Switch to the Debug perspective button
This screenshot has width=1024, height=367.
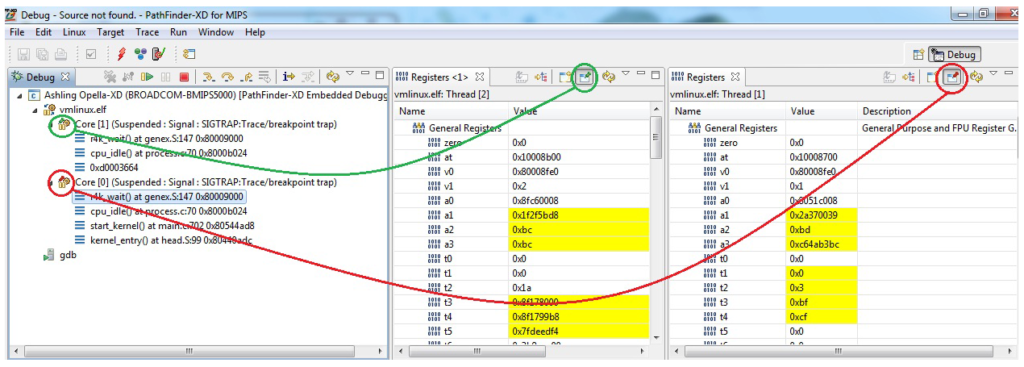tap(955, 55)
